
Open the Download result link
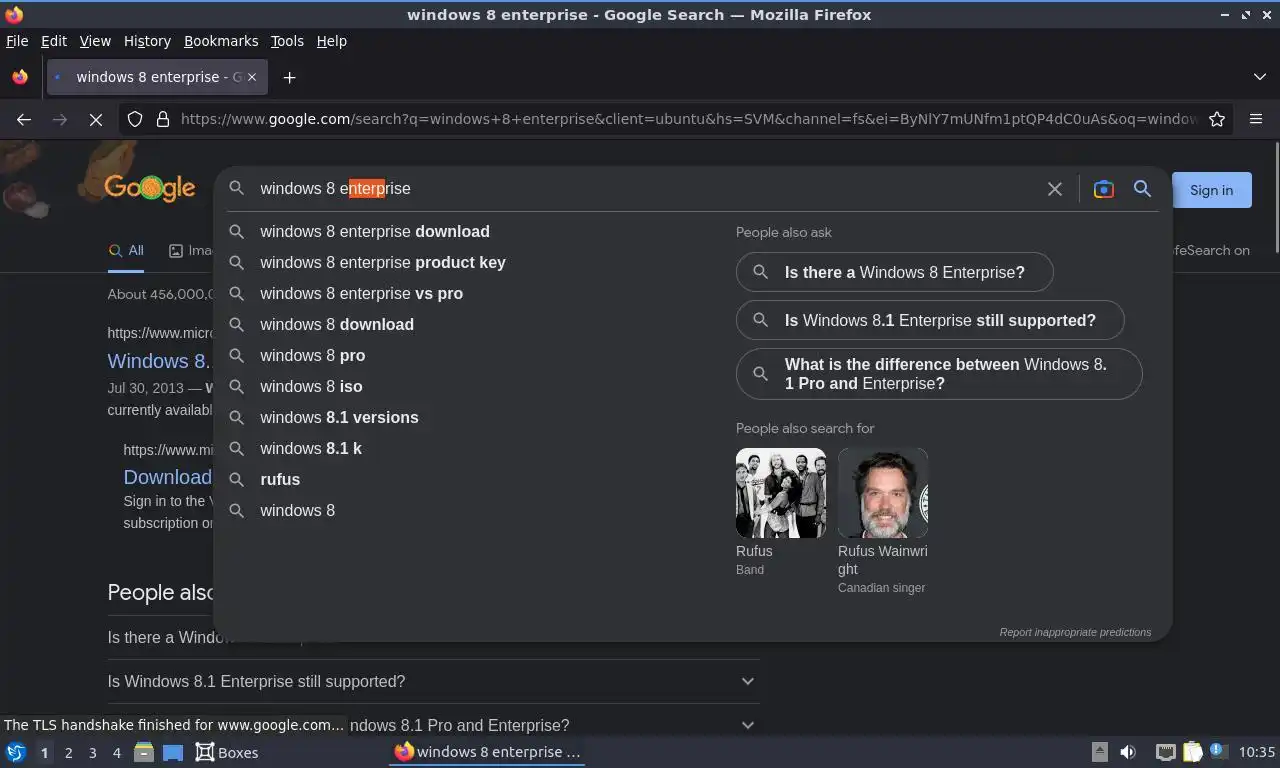coord(167,477)
